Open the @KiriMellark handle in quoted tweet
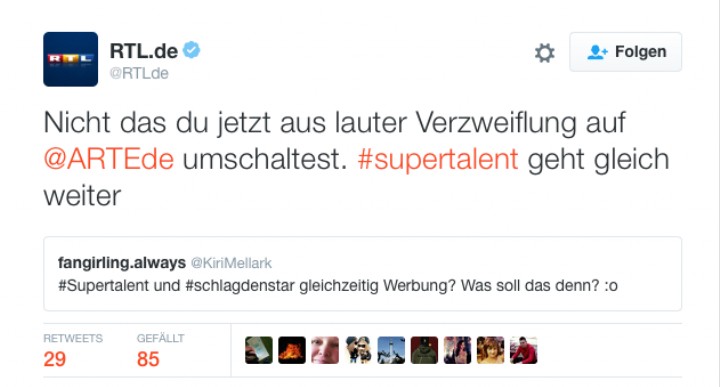 [x=231, y=263]
